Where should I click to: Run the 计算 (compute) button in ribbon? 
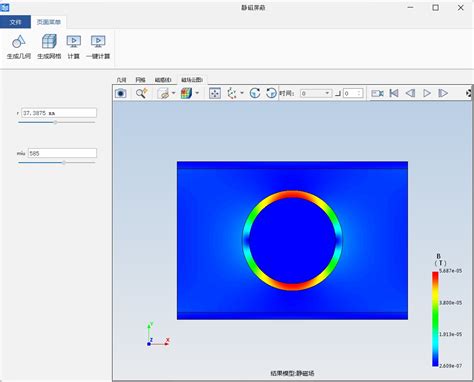click(x=74, y=42)
